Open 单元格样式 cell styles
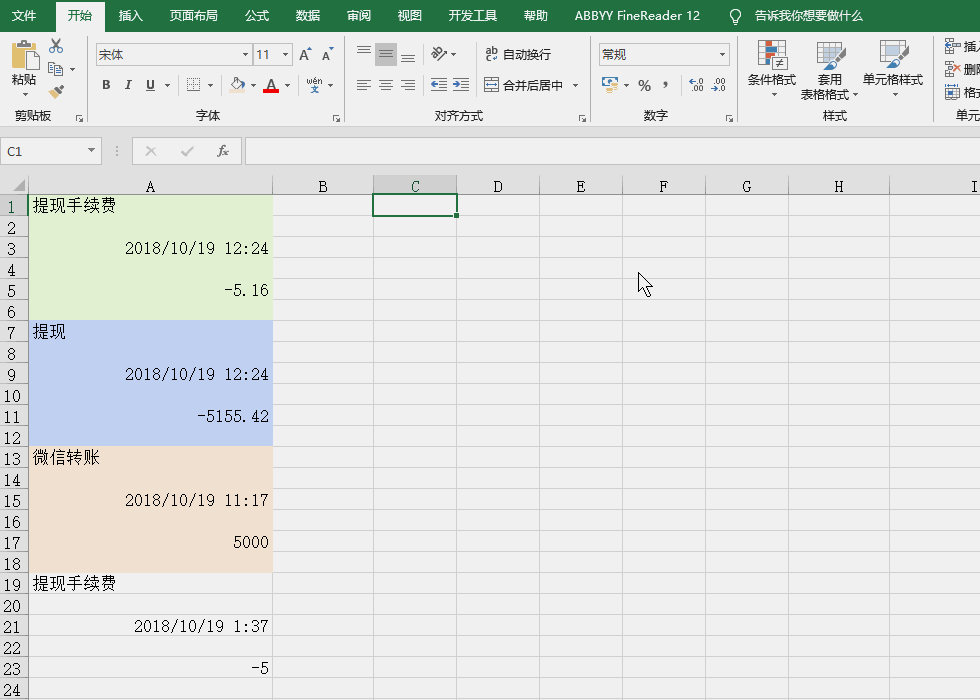 coord(893,69)
